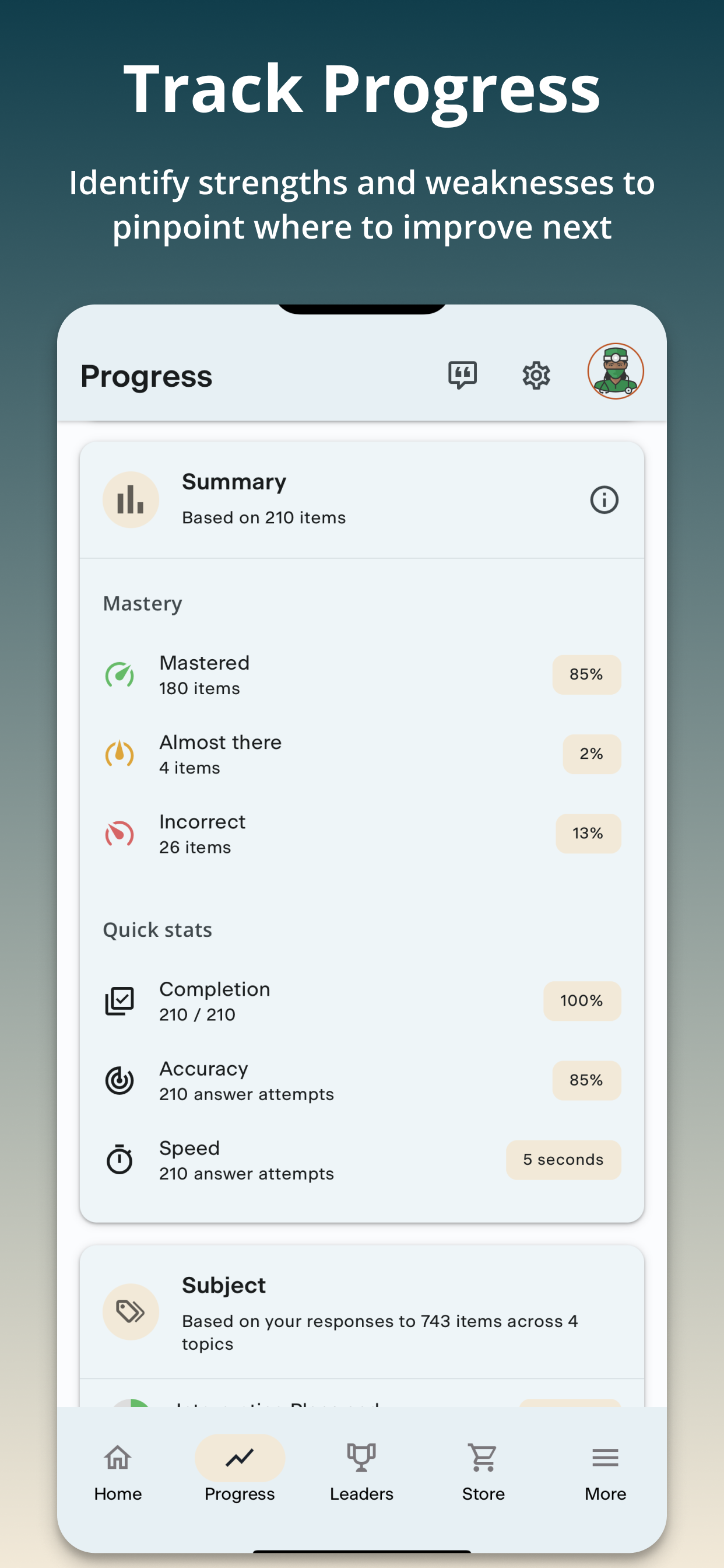
Task: Tap the green Mastered gauge icon
Action: coord(120,674)
